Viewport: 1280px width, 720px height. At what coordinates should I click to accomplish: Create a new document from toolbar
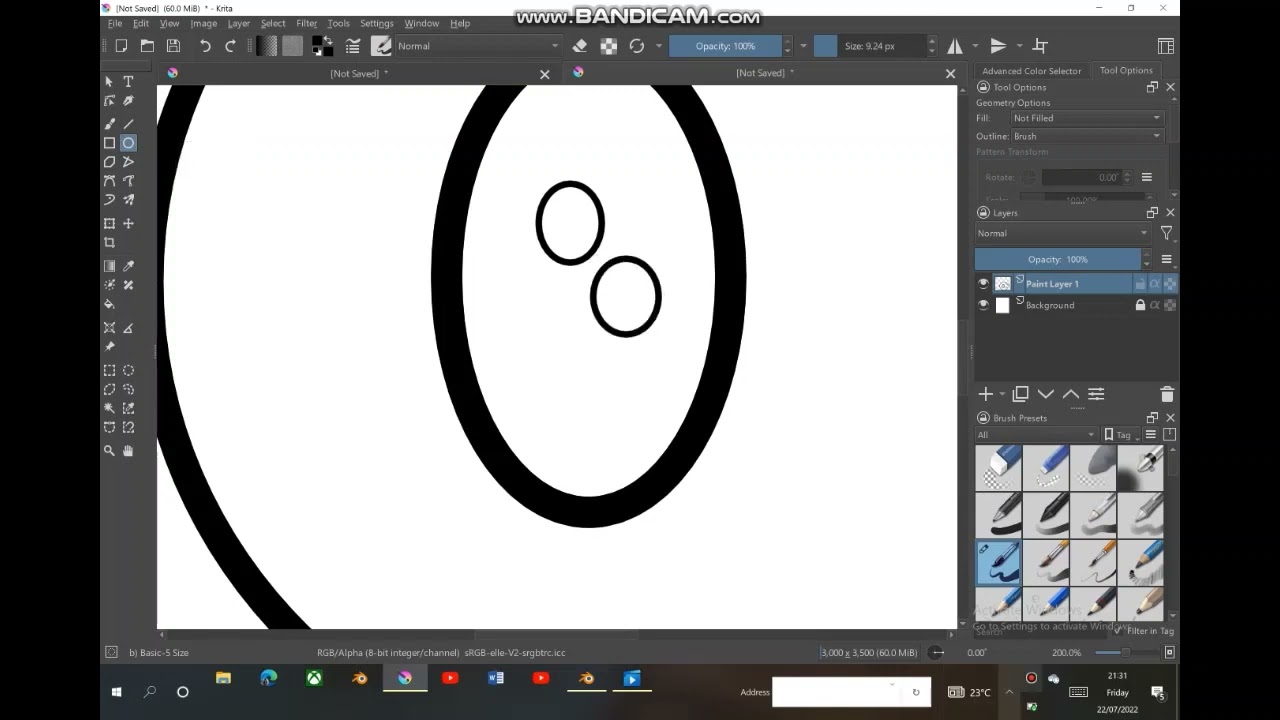121,46
